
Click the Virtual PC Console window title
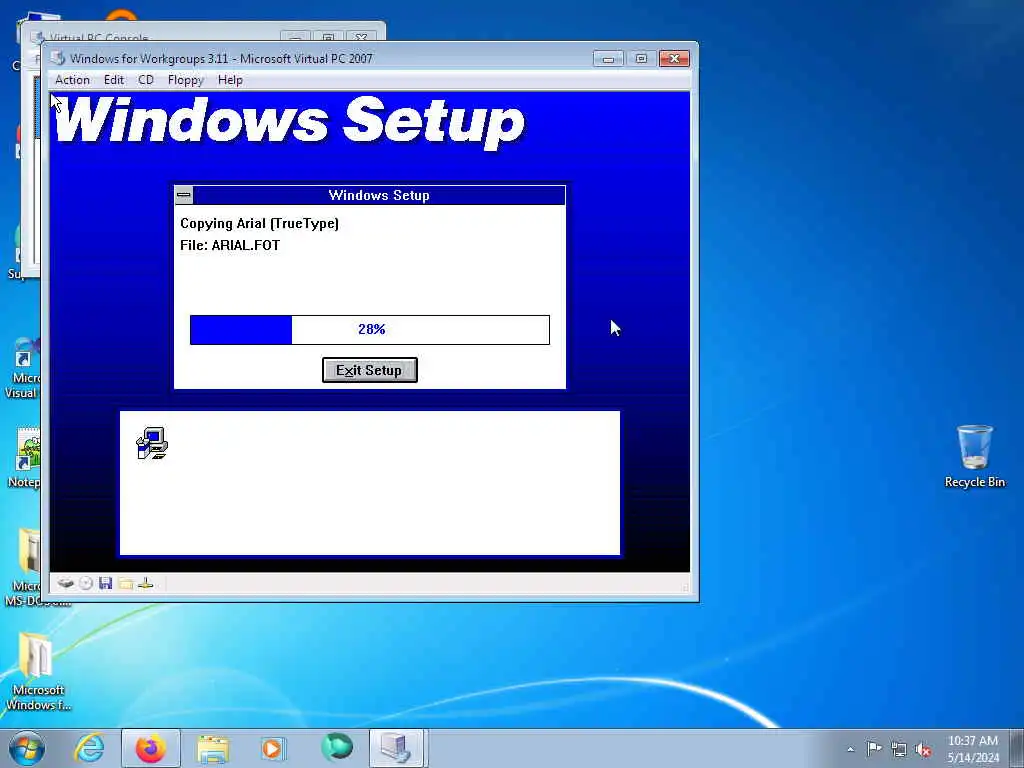pyautogui.click(x=99, y=37)
